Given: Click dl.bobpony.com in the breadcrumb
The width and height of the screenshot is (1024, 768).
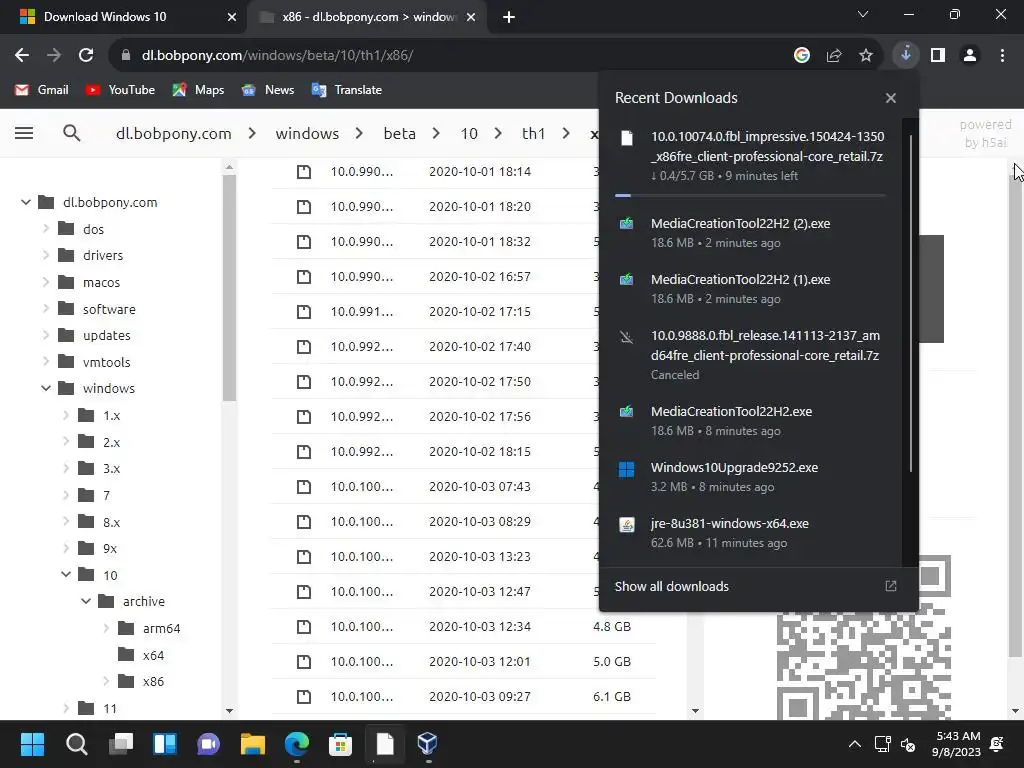Looking at the screenshot, I should point(174,134).
